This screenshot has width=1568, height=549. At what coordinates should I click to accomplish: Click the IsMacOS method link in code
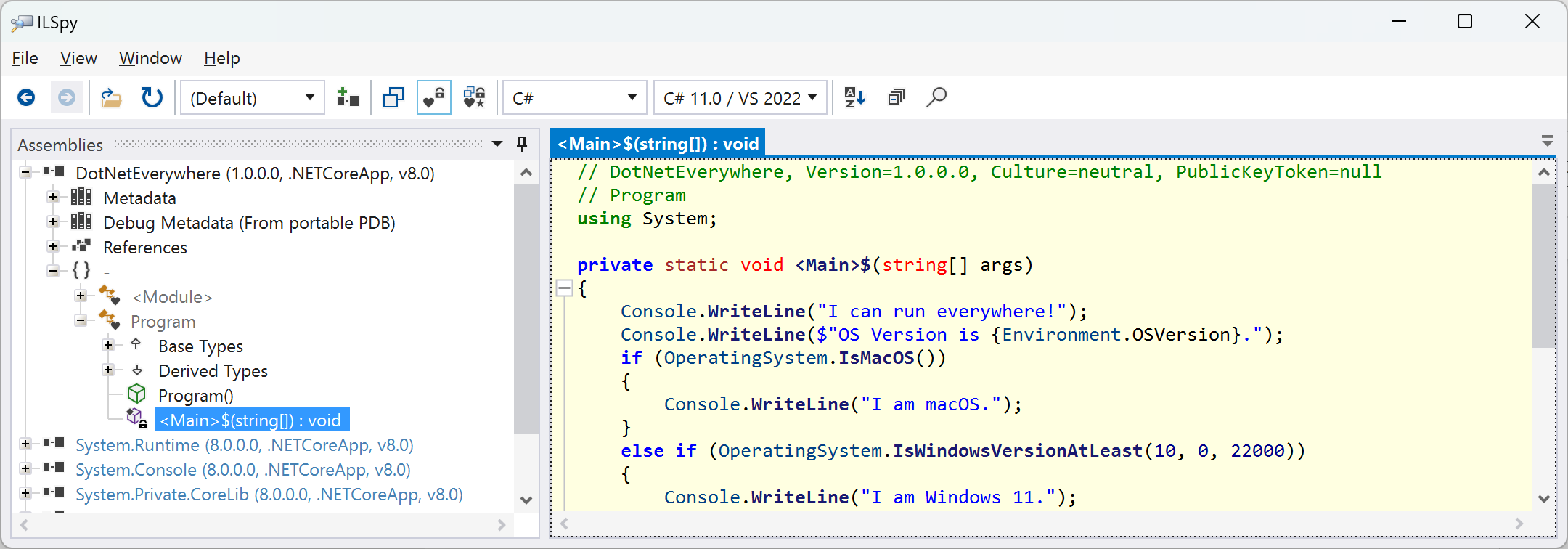pos(876,358)
